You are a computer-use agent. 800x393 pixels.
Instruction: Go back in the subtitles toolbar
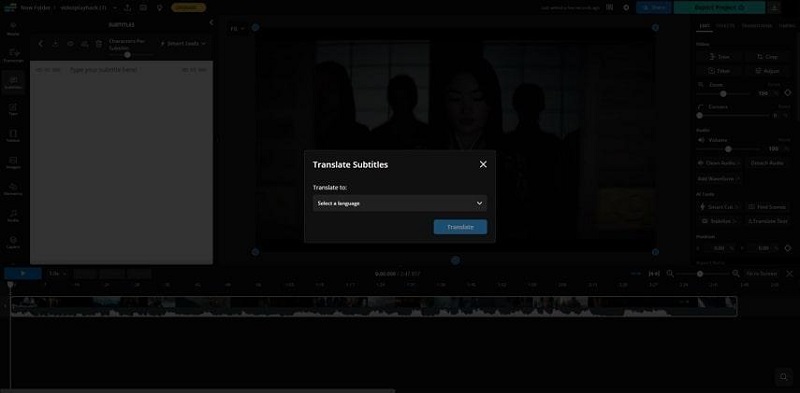coord(41,44)
